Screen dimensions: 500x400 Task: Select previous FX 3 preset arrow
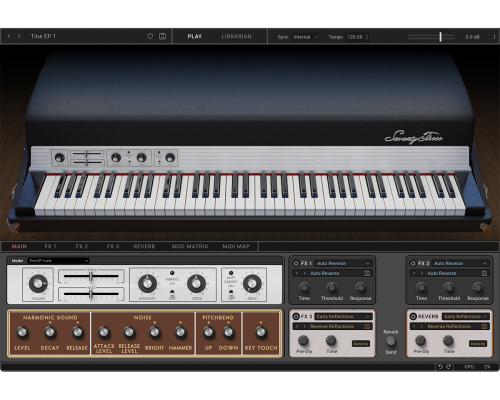tap(297, 326)
